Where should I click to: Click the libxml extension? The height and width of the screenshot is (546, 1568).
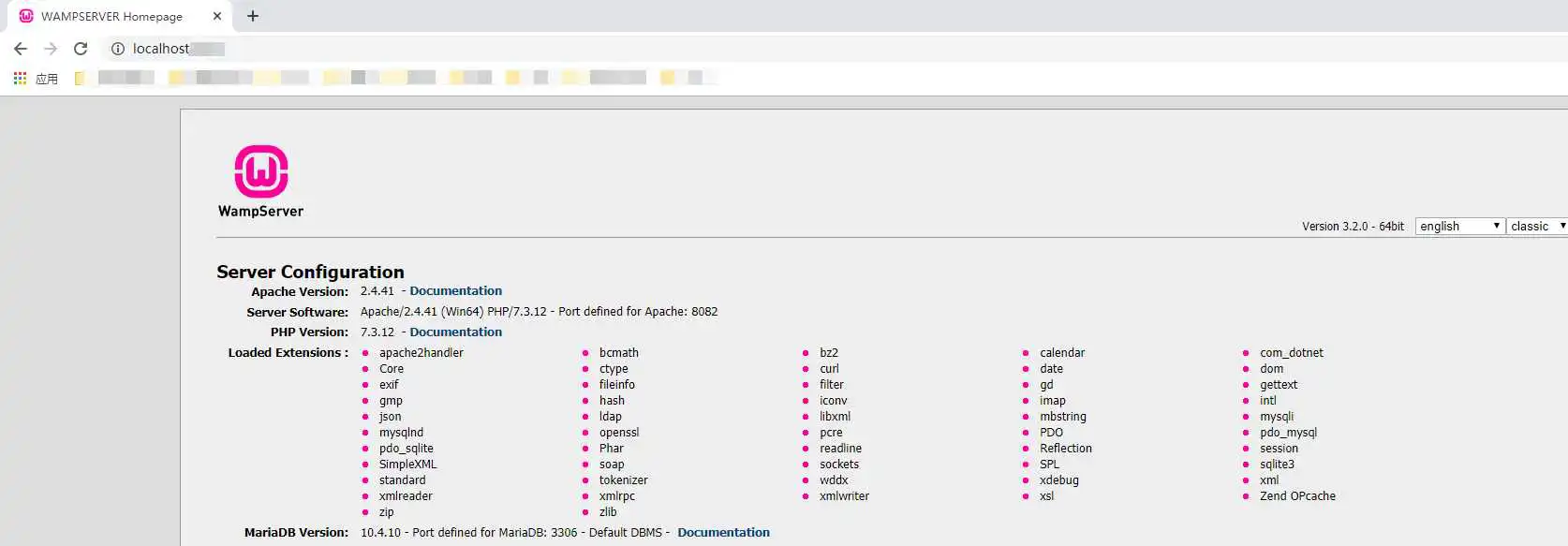(x=835, y=417)
